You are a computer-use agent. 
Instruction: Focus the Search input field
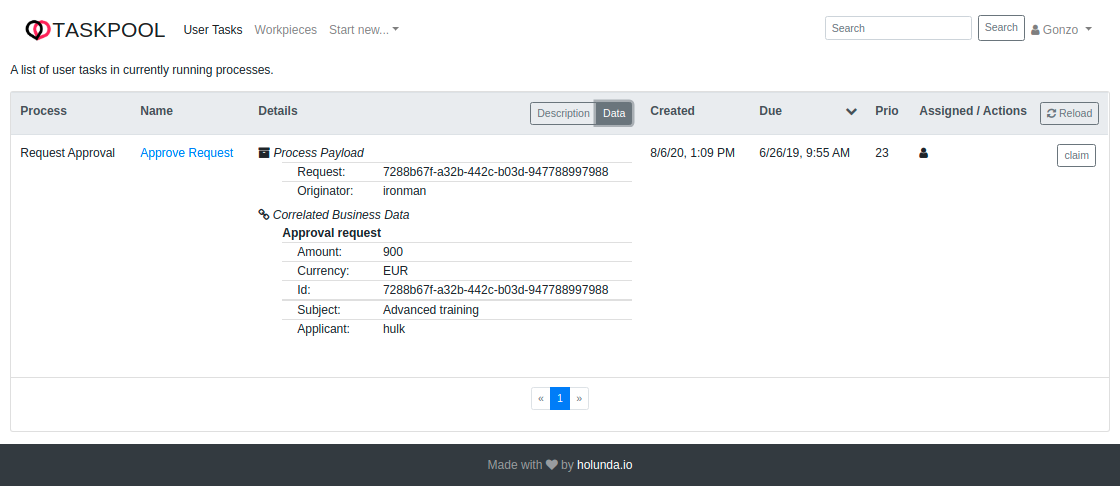pos(898,28)
